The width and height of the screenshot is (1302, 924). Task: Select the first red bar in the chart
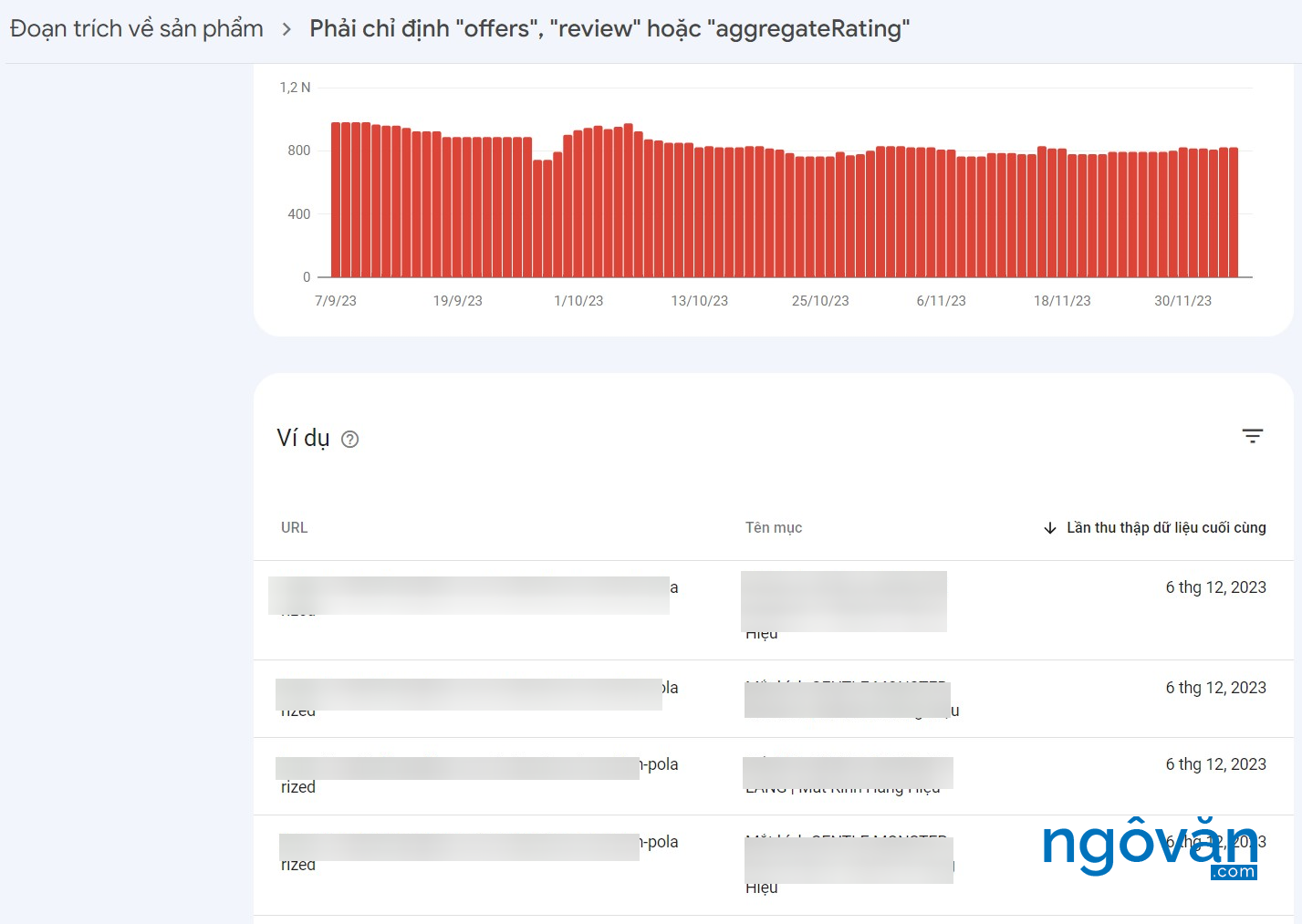point(336,200)
